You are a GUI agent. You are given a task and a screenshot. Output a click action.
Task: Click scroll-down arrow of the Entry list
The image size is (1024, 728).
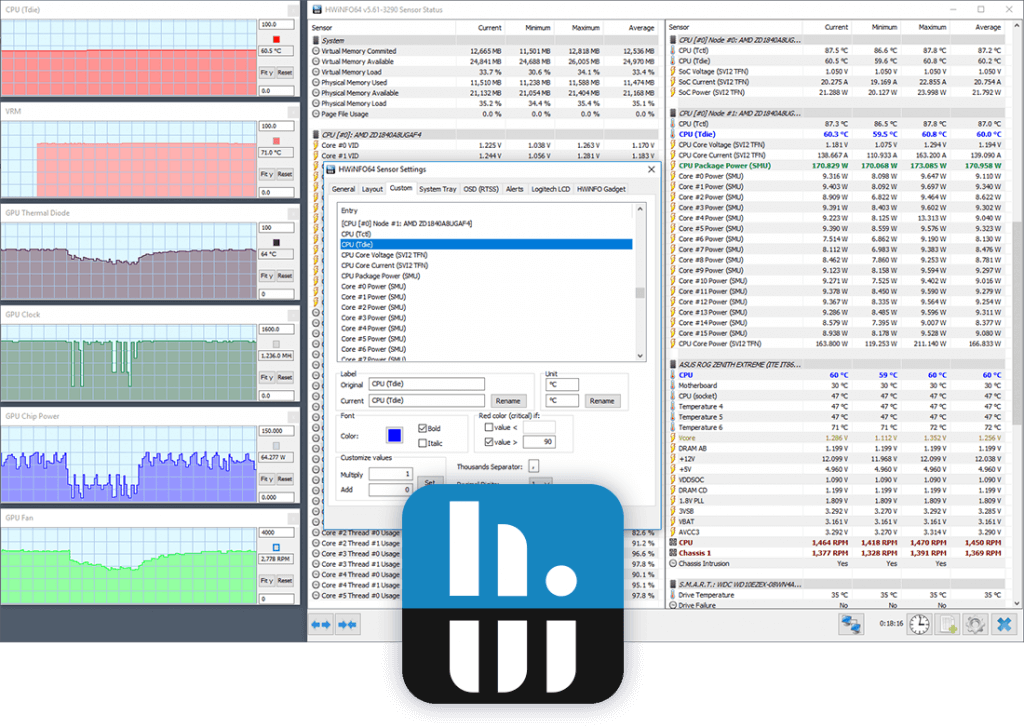[640, 356]
